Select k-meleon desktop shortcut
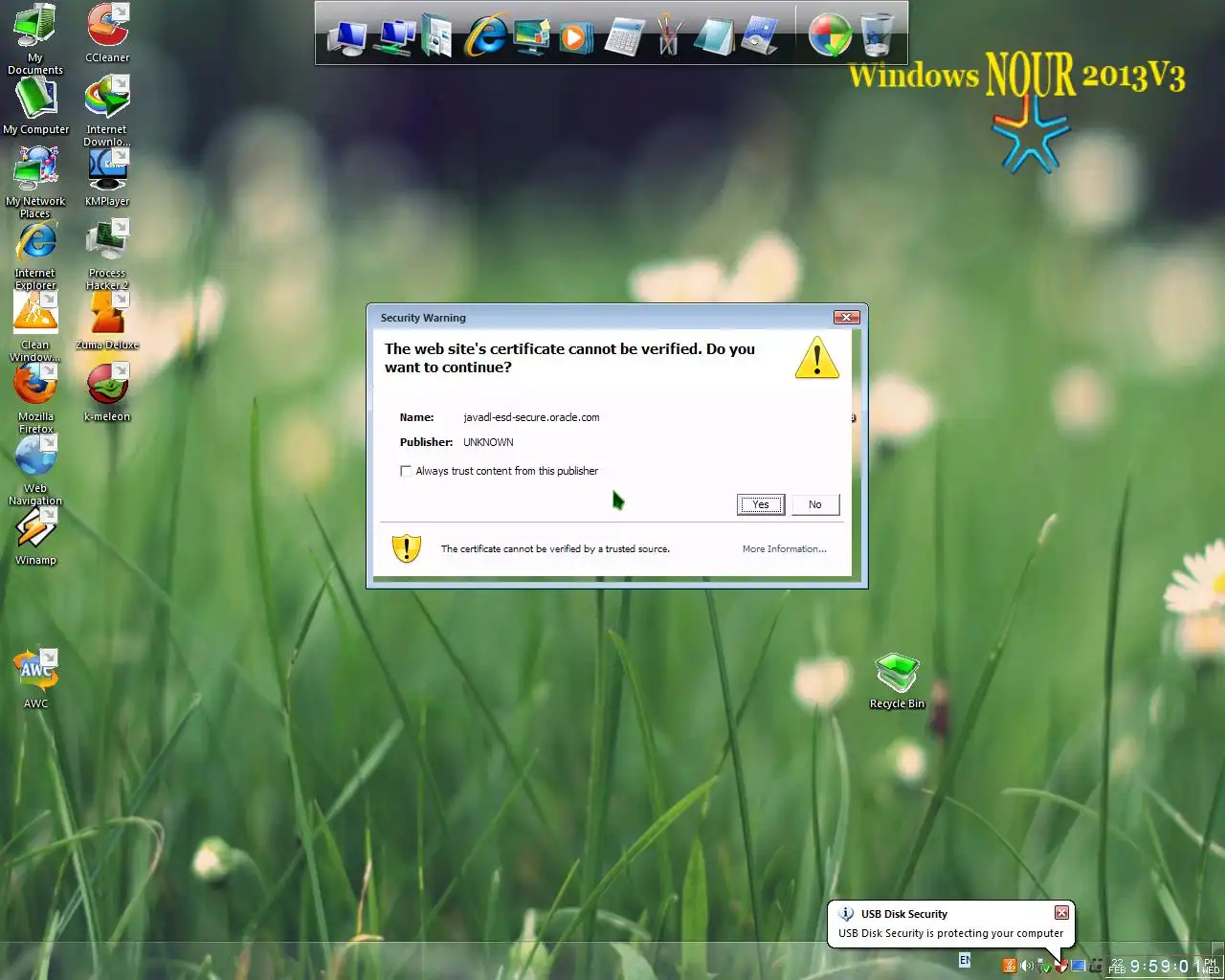 click(107, 392)
